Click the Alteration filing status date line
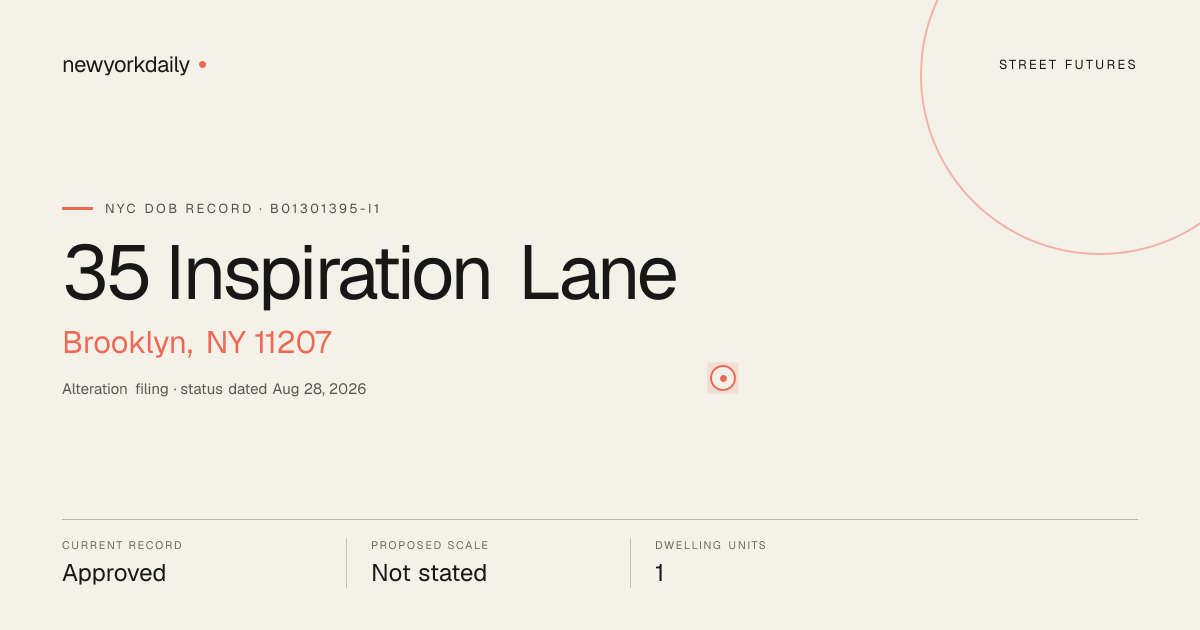 (214, 389)
